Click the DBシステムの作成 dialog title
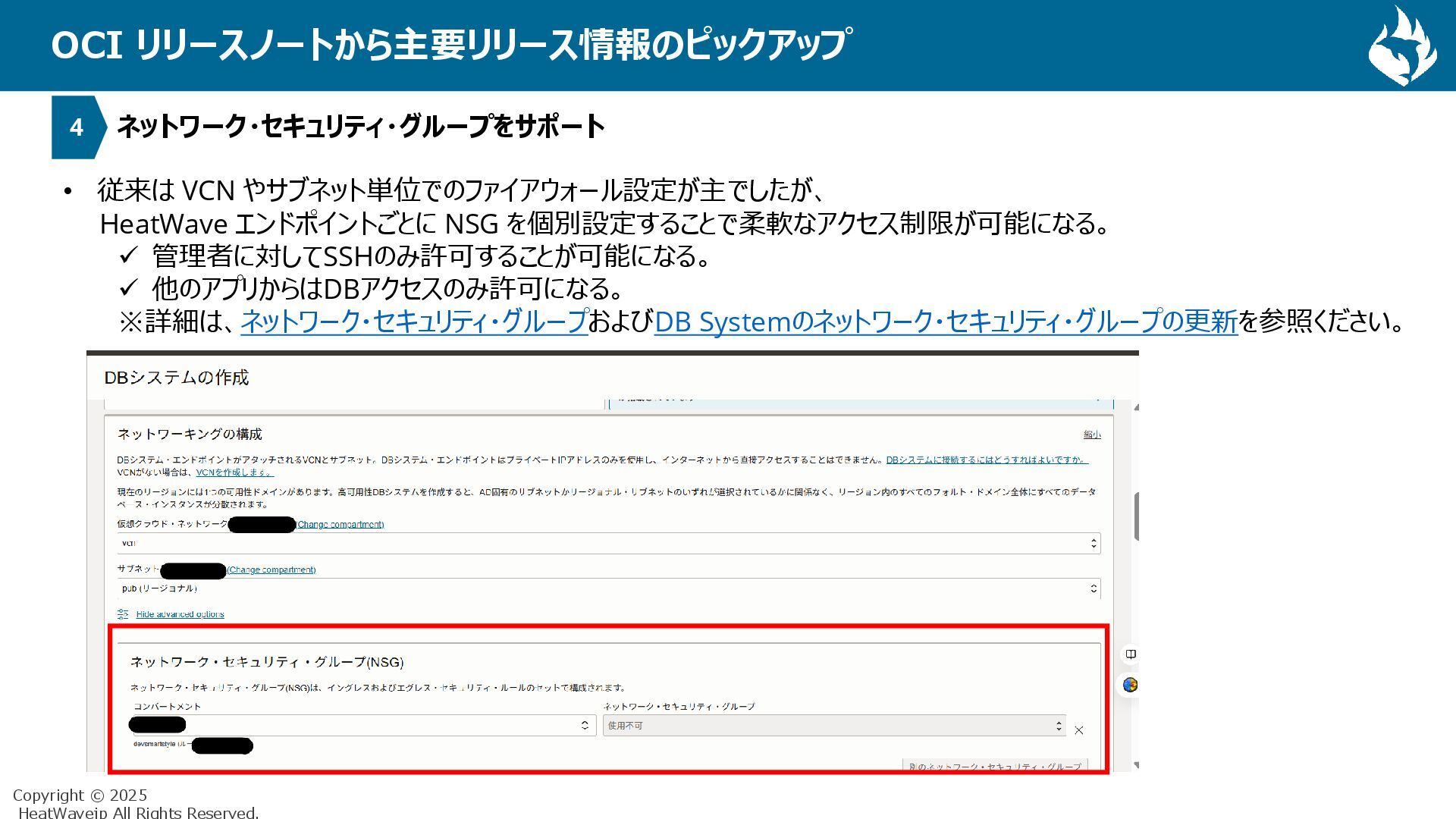 click(x=176, y=378)
